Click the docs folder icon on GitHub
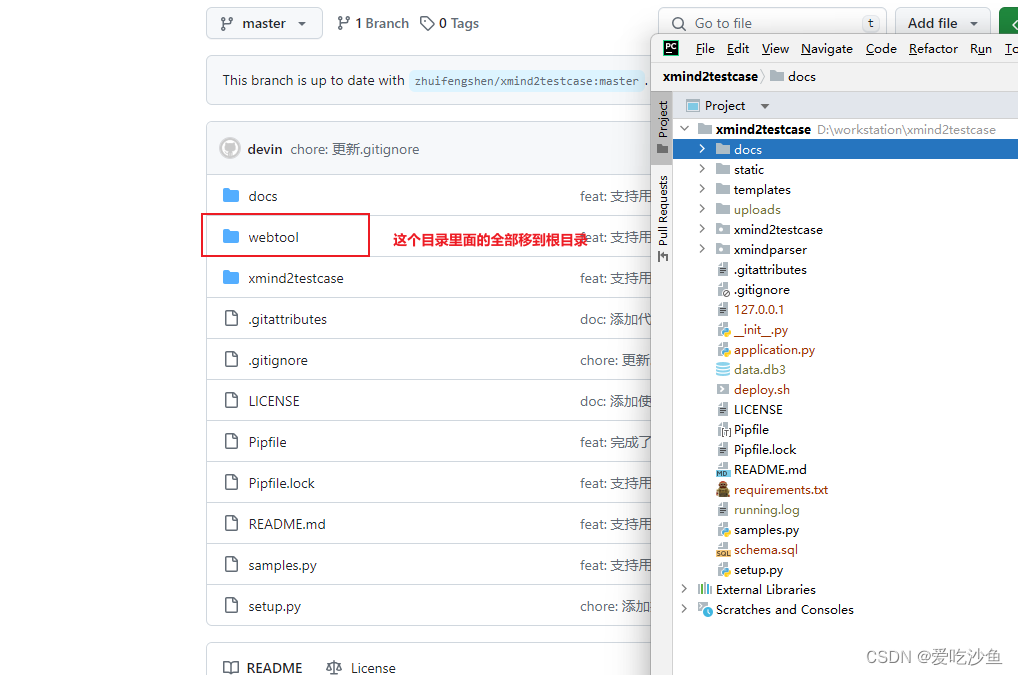The height and width of the screenshot is (675, 1018). coord(231,195)
